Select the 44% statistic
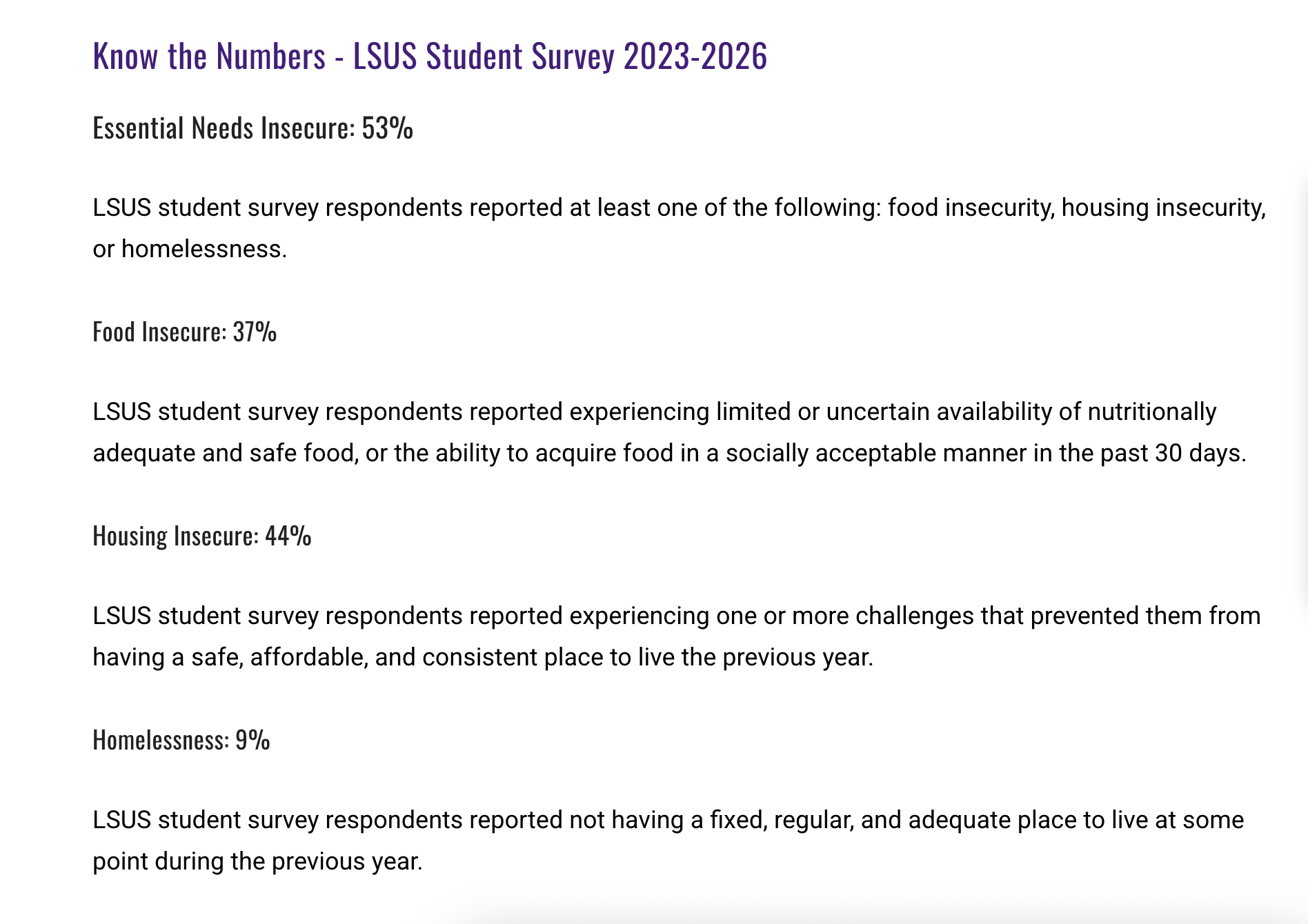 click(288, 536)
